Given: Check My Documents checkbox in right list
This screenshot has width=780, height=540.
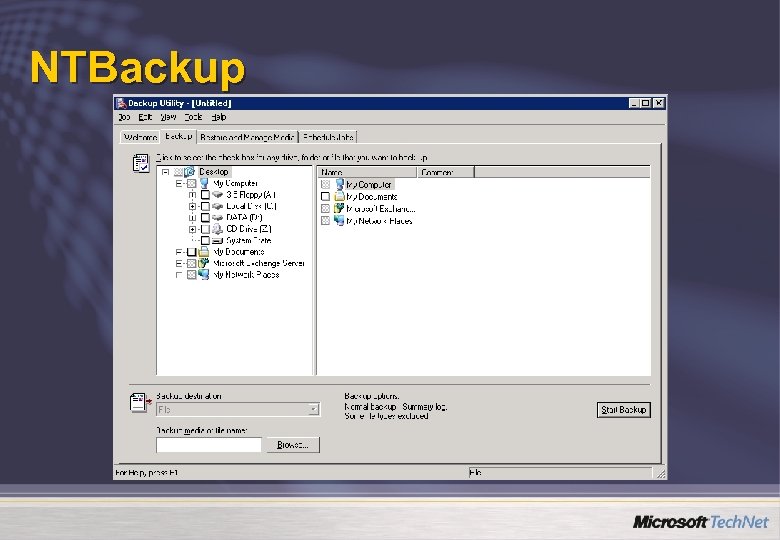Looking at the screenshot, I should (325, 196).
